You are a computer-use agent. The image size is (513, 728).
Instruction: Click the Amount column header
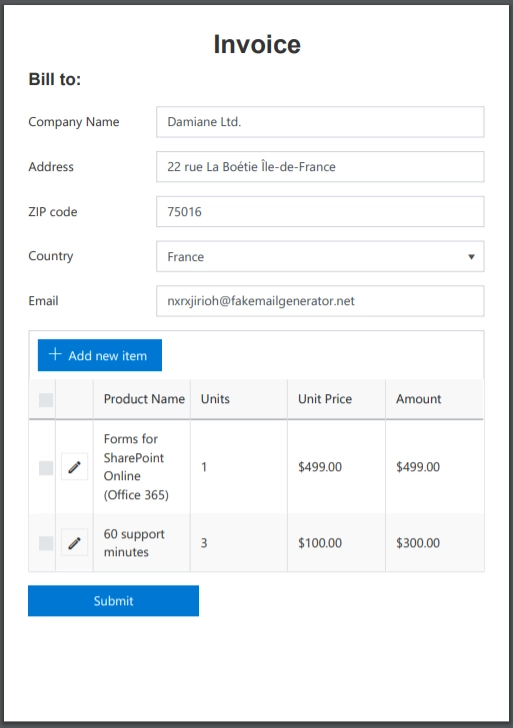point(435,399)
